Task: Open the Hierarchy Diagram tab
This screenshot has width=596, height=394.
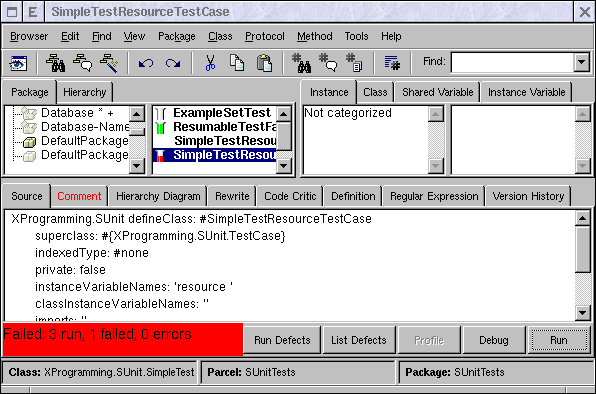Action: 158,196
